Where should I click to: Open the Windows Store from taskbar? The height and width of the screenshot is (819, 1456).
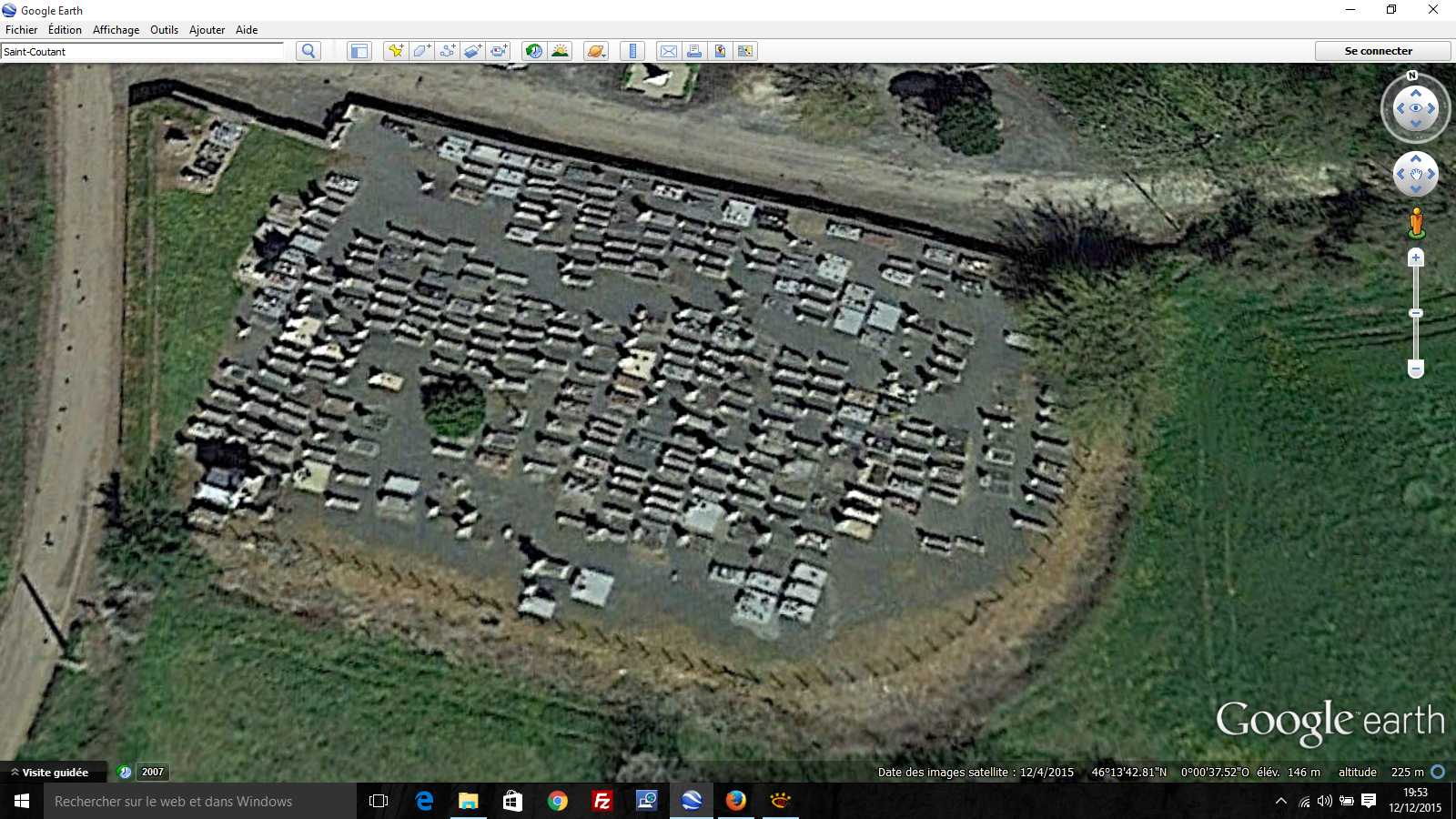tap(513, 801)
